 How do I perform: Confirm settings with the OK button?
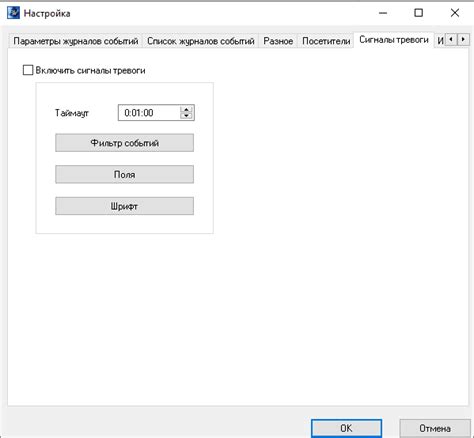[x=346, y=428]
